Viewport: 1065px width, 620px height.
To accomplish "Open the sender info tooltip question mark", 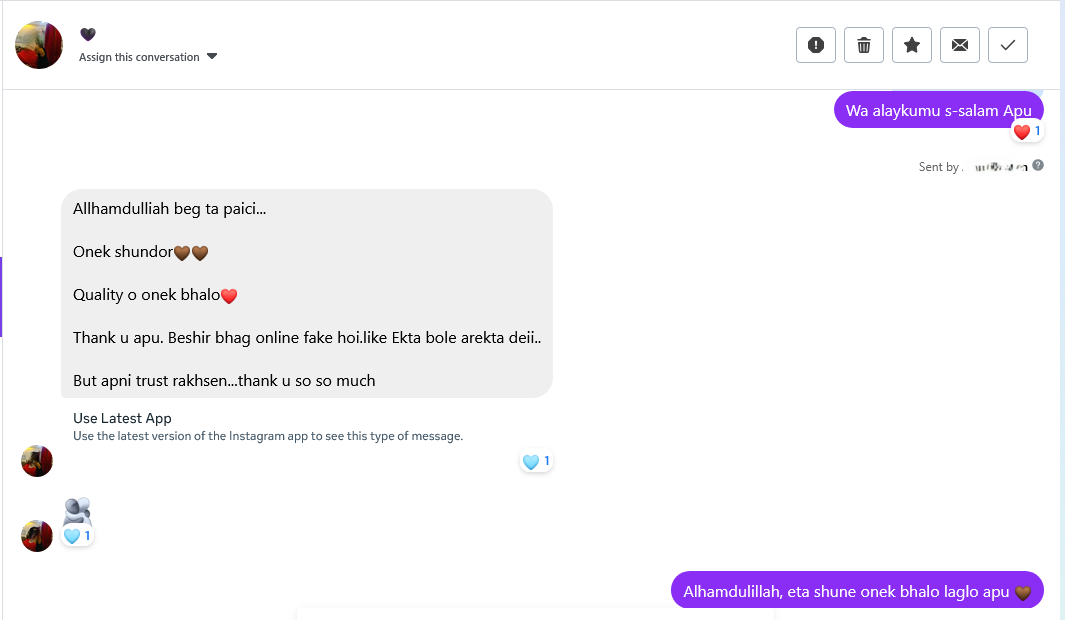I will tap(1036, 165).
